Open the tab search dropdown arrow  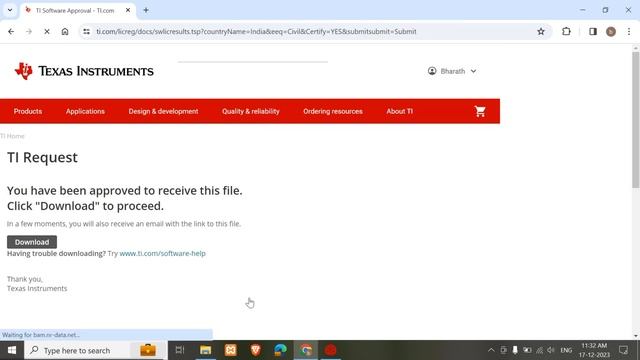10,10
